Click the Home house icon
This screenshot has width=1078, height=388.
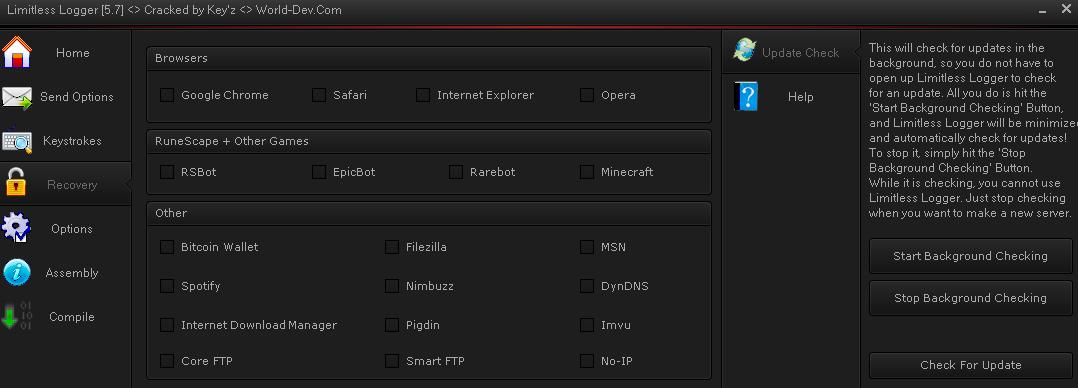(16, 52)
